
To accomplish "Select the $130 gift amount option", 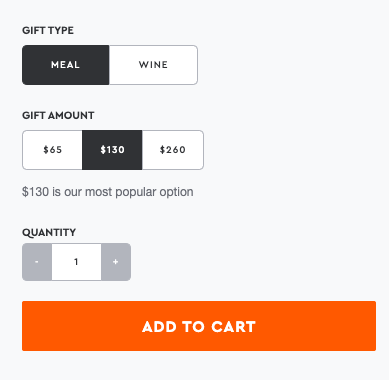I will (112, 150).
